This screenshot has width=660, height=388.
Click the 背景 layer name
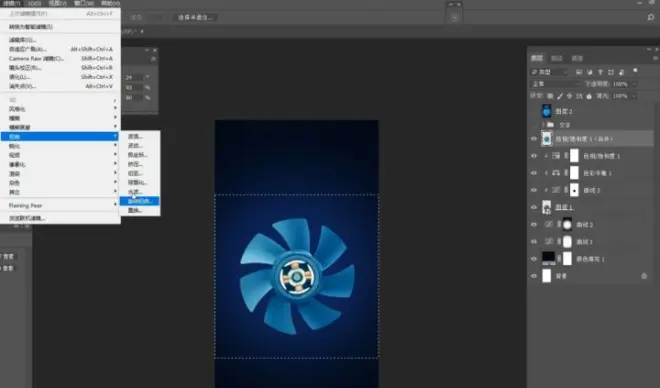click(561, 276)
